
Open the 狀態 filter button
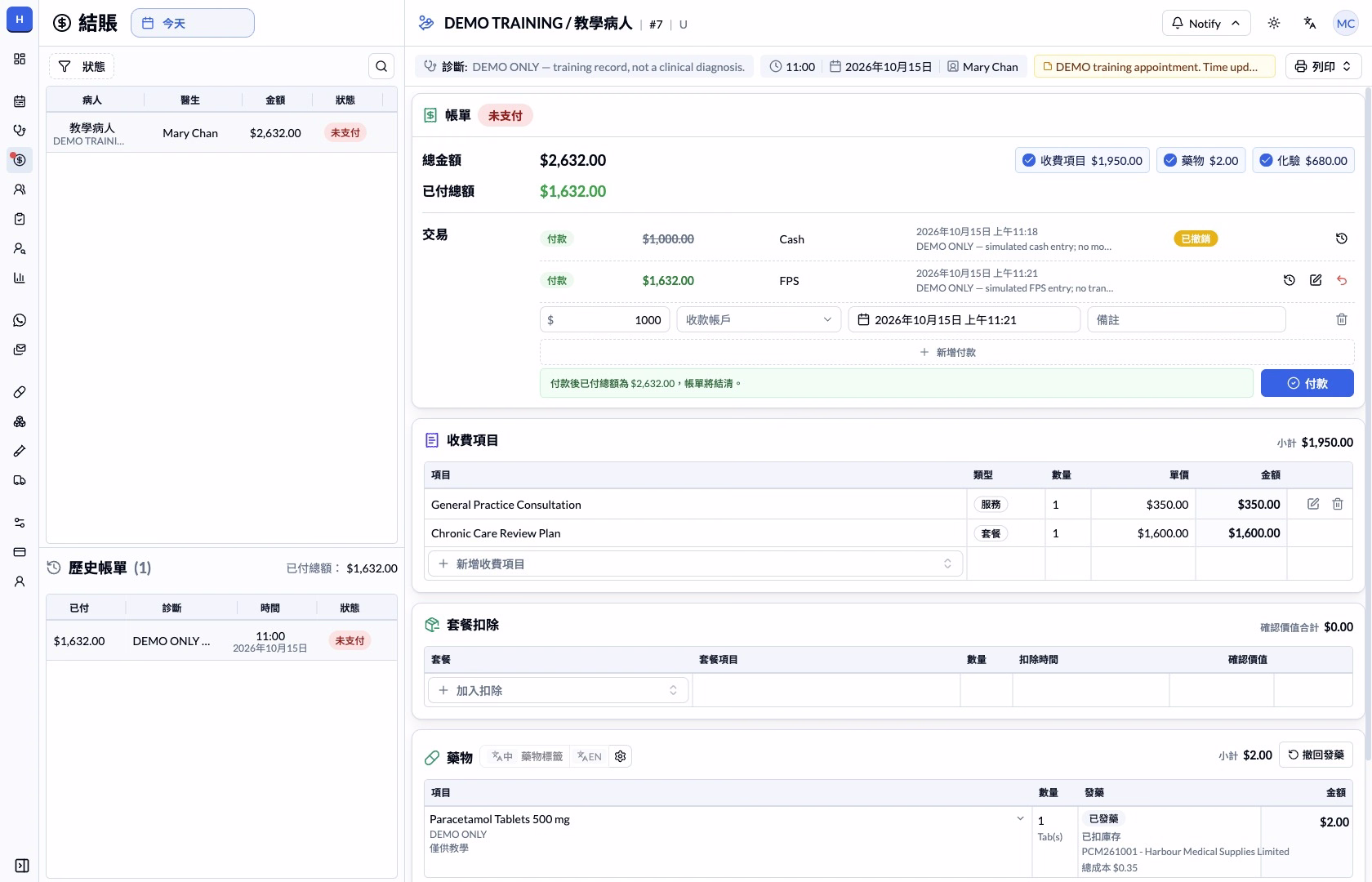(x=82, y=66)
